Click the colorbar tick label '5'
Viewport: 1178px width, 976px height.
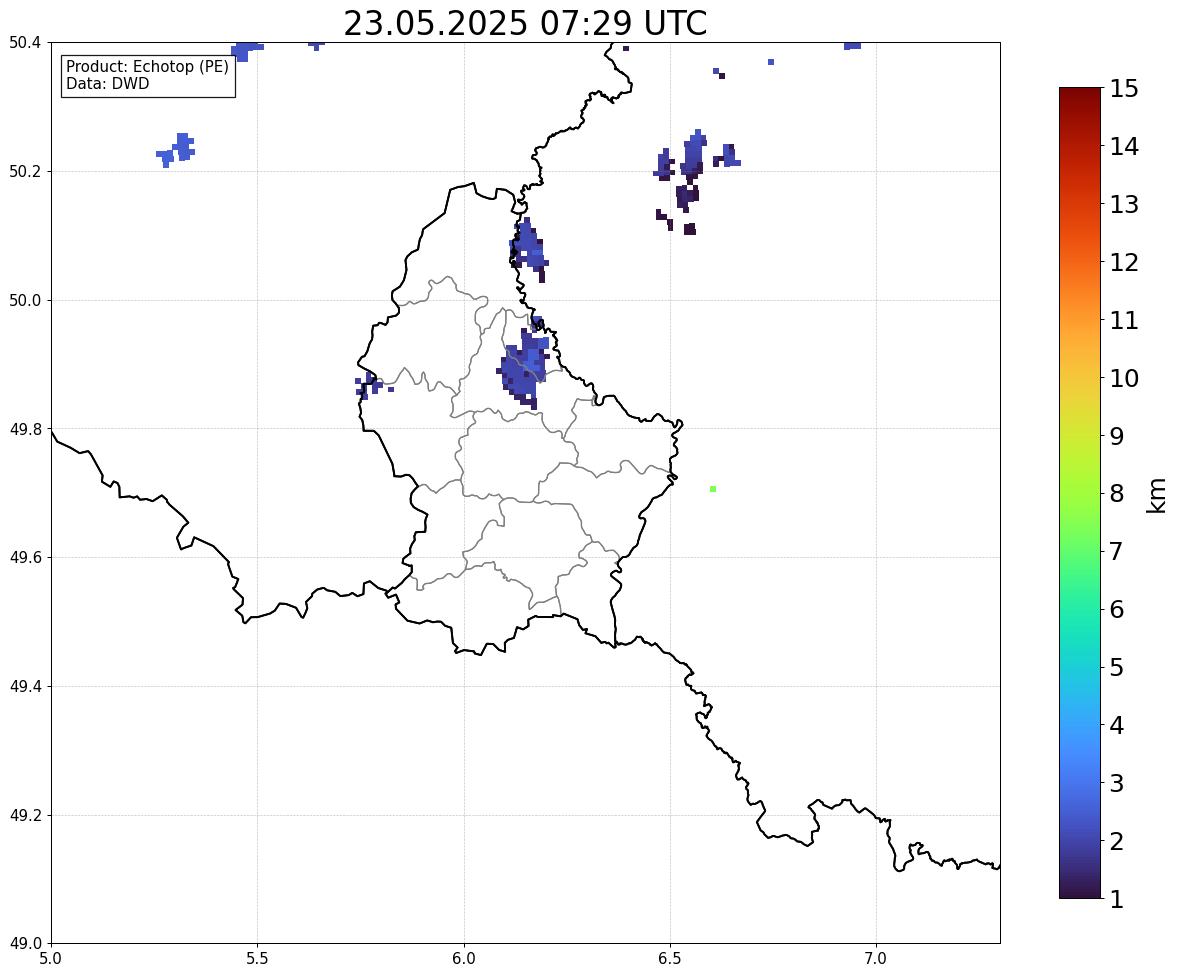coord(1117,667)
